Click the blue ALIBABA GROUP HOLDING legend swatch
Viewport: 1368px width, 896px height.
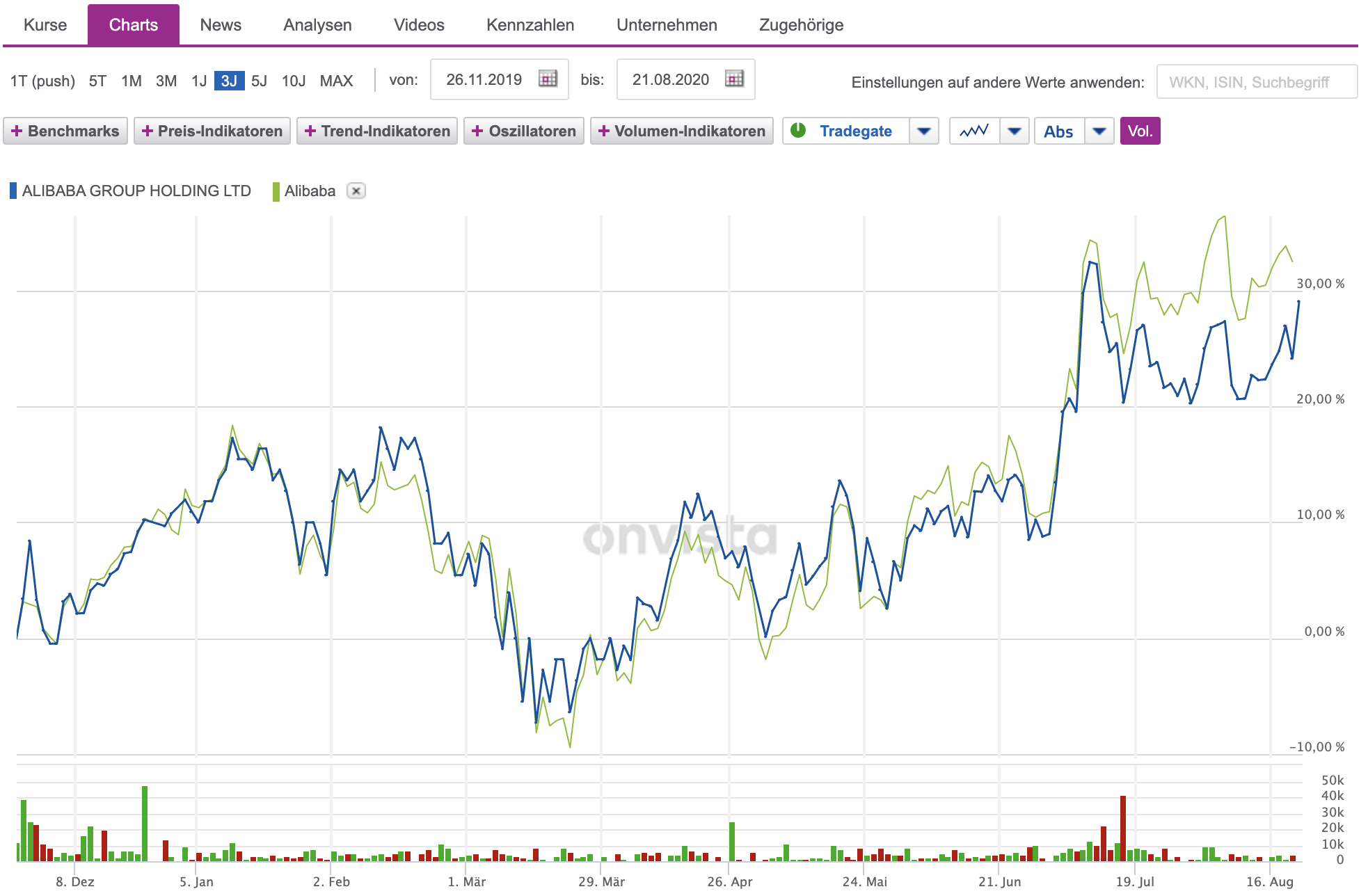click(13, 191)
